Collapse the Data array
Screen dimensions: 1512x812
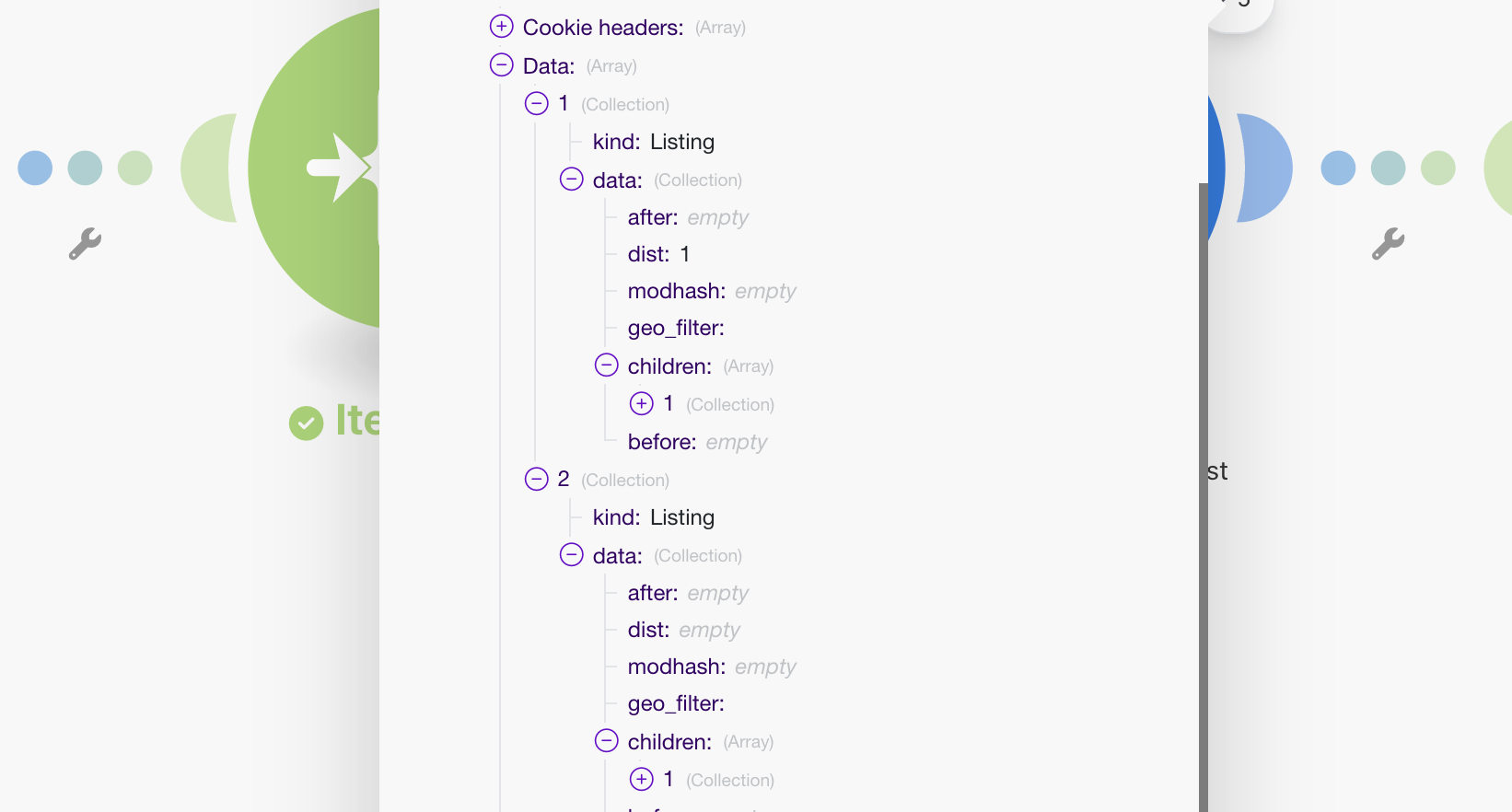point(502,64)
